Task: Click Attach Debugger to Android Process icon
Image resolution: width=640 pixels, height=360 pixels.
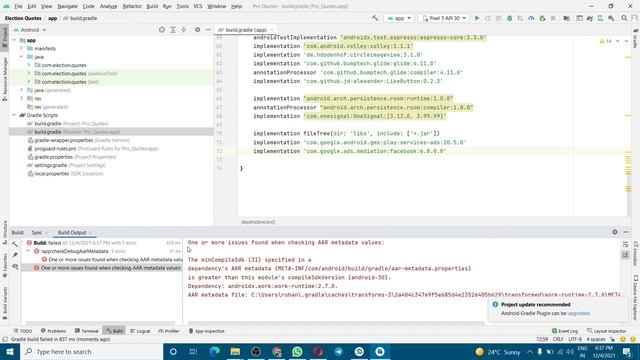Action: pos(542,18)
